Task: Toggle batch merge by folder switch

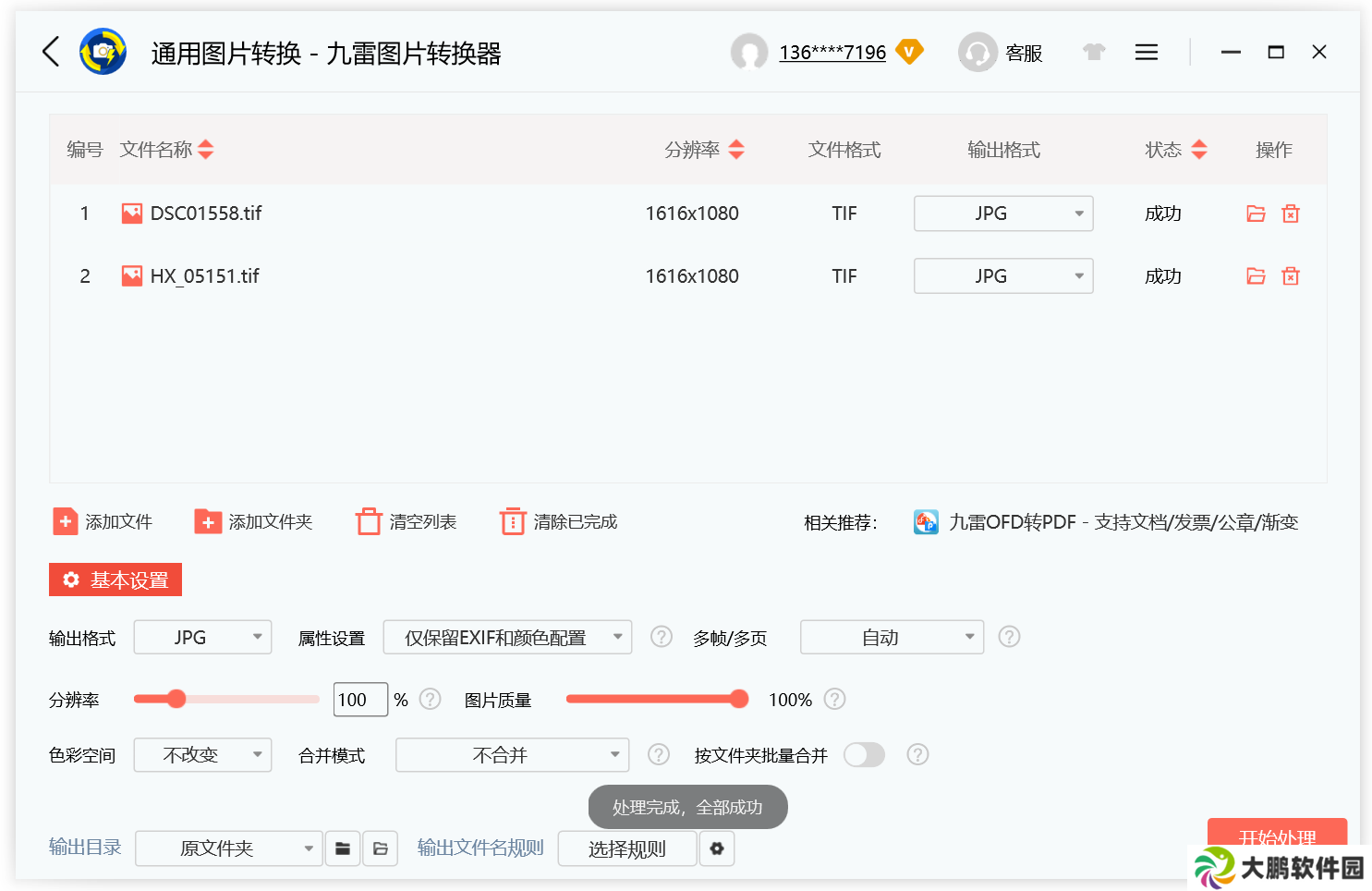Action: pyautogui.click(x=865, y=754)
